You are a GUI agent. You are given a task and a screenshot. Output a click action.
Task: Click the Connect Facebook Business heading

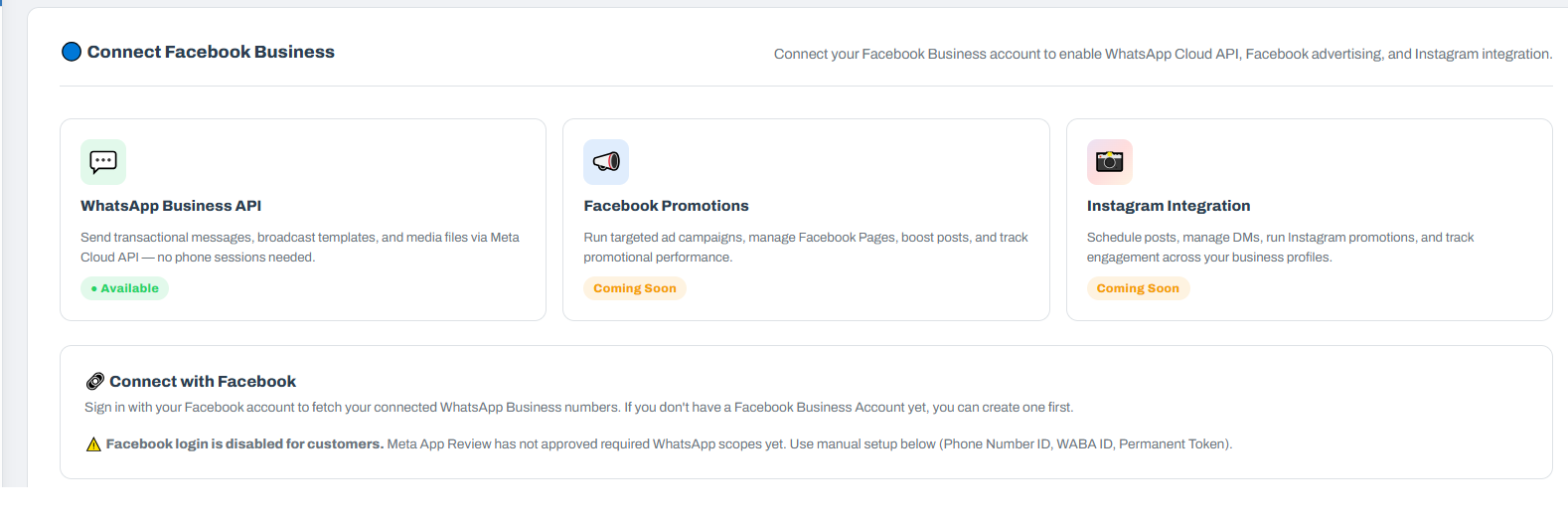211,52
